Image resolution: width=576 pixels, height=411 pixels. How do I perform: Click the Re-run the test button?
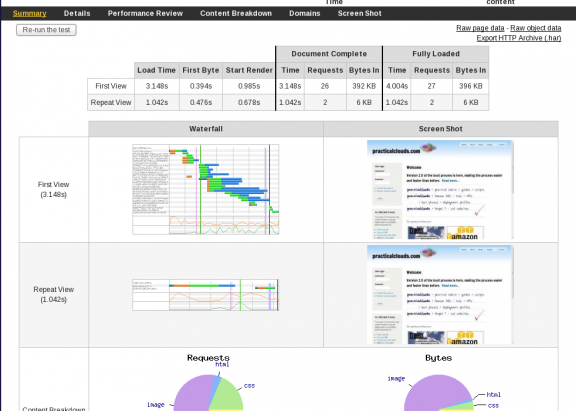(46, 30)
